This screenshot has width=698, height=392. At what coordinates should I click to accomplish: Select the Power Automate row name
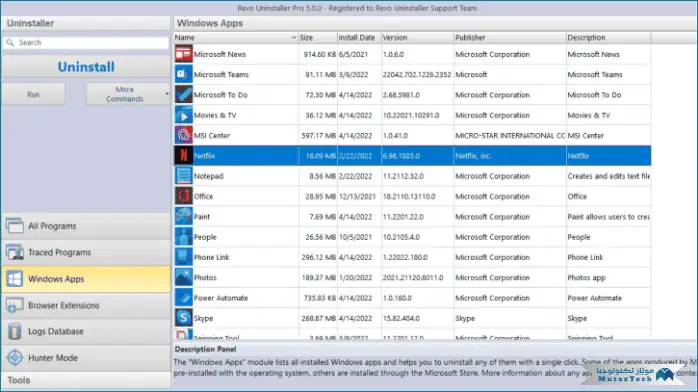click(x=221, y=298)
